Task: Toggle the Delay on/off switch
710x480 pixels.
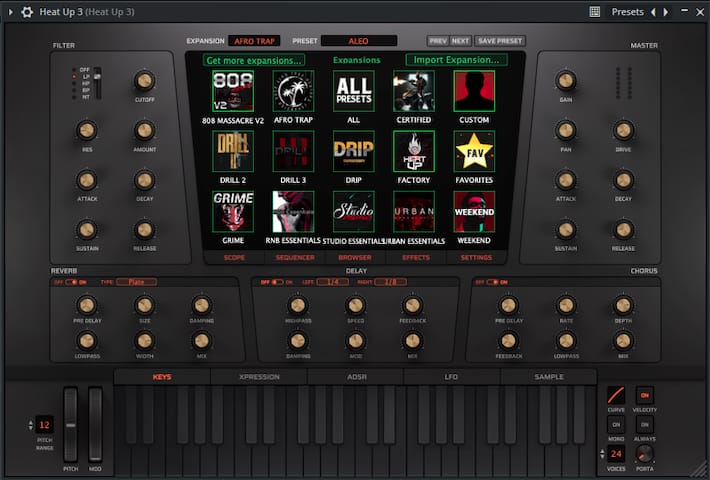Action: pyautogui.click(x=277, y=282)
